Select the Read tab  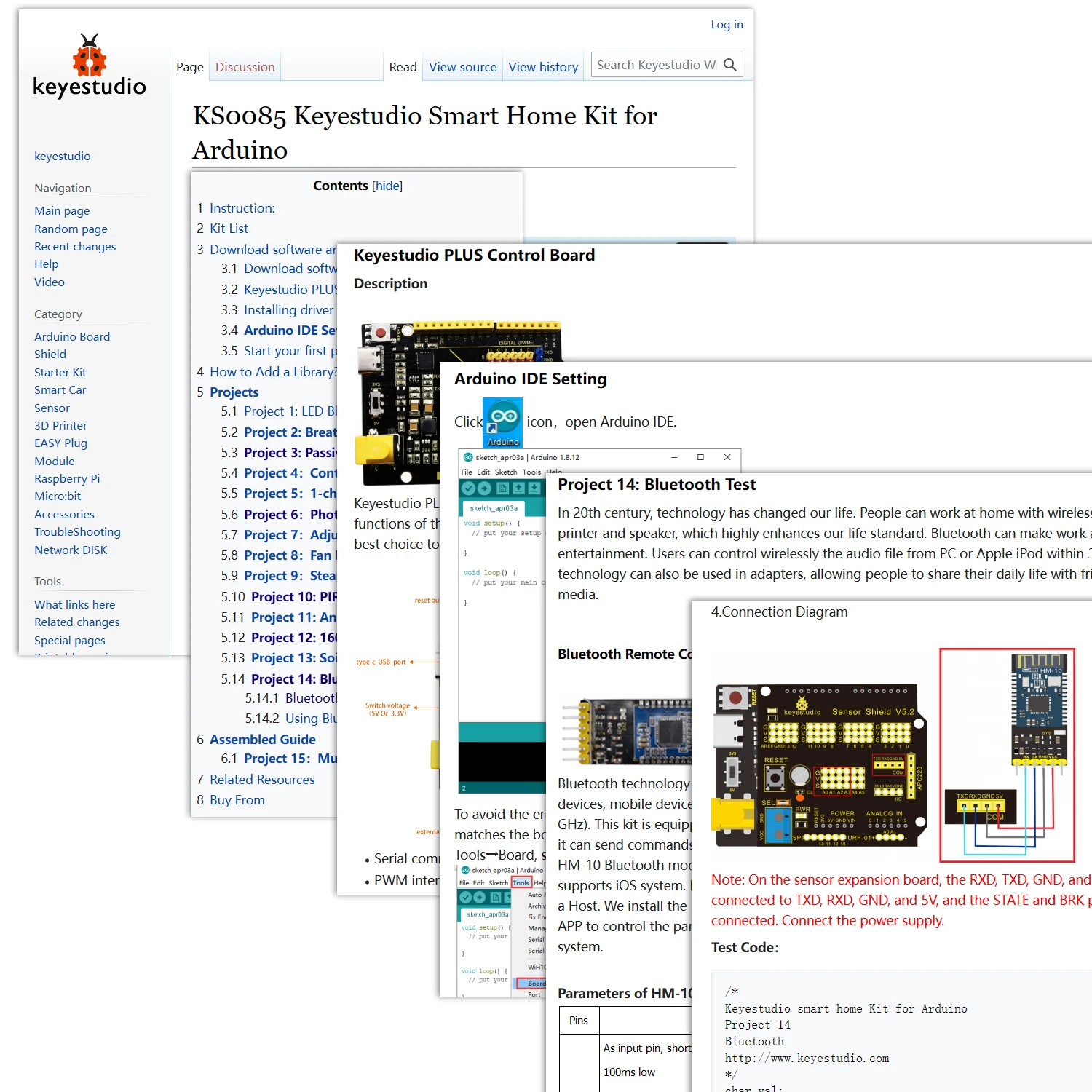pyautogui.click(x=403, y=67)
